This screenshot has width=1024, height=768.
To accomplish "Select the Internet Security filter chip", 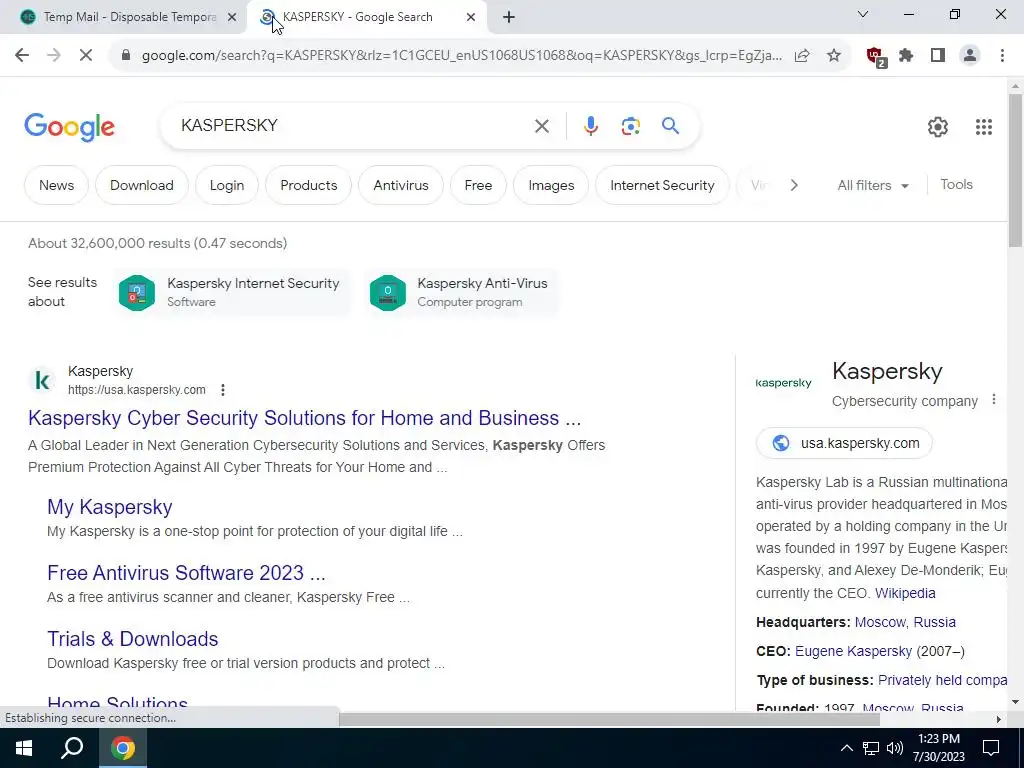I will tap(662, 185).
